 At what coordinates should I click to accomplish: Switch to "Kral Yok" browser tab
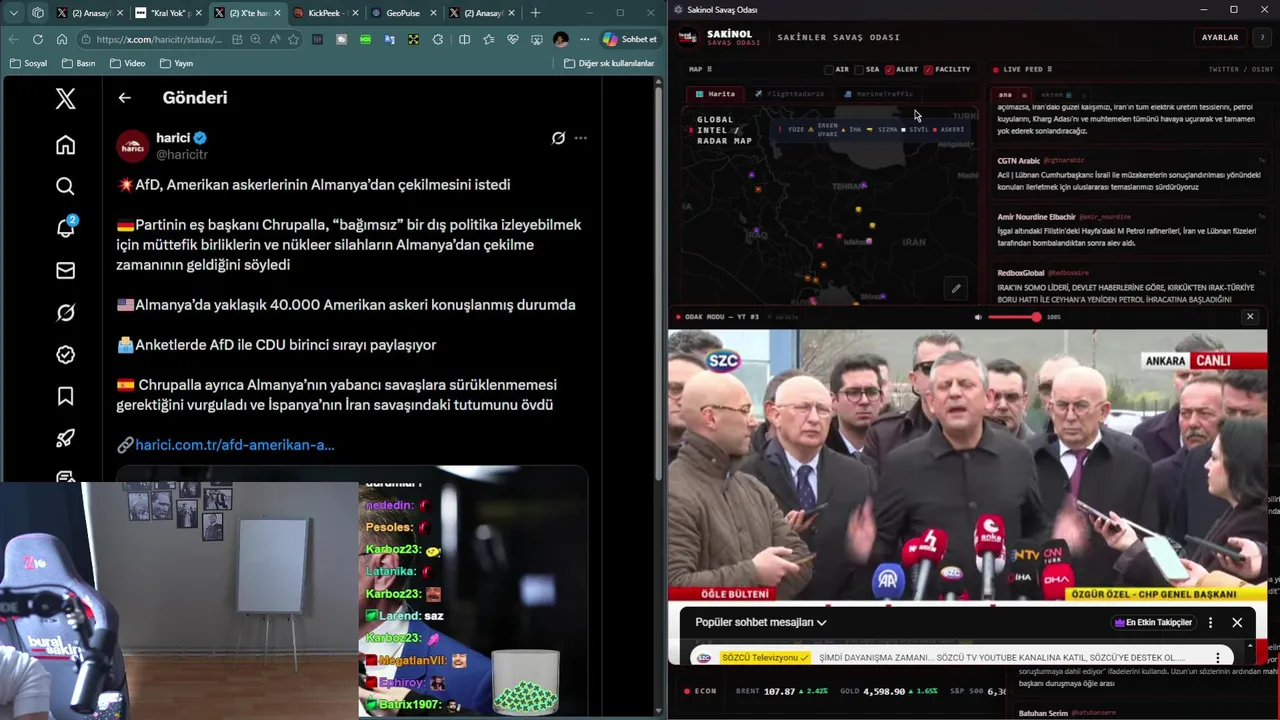(x=167, y=13)
